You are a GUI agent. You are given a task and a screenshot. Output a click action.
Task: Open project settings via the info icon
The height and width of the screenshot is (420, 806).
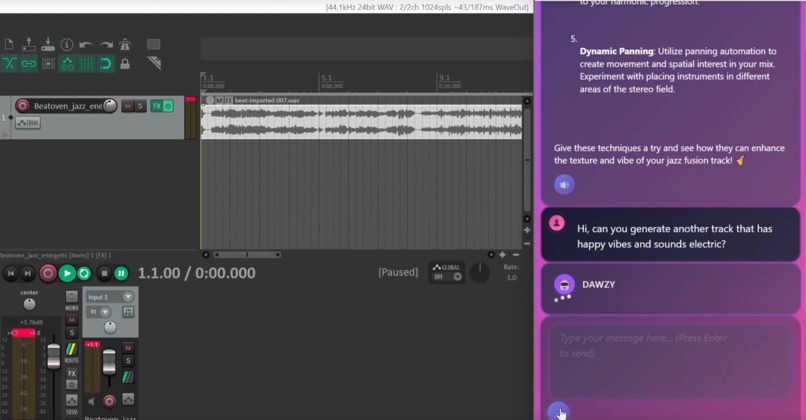tap(67, 45)
